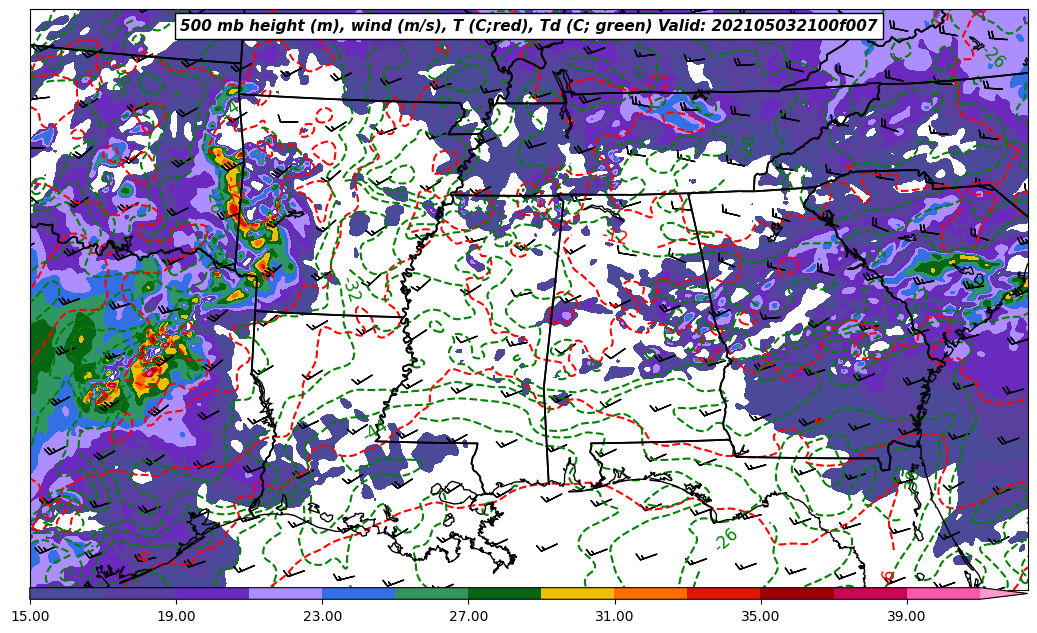Screen dimensions: 1037x633
Task: Select the 35.00 colorbar tick label
Action: [760, 617]
